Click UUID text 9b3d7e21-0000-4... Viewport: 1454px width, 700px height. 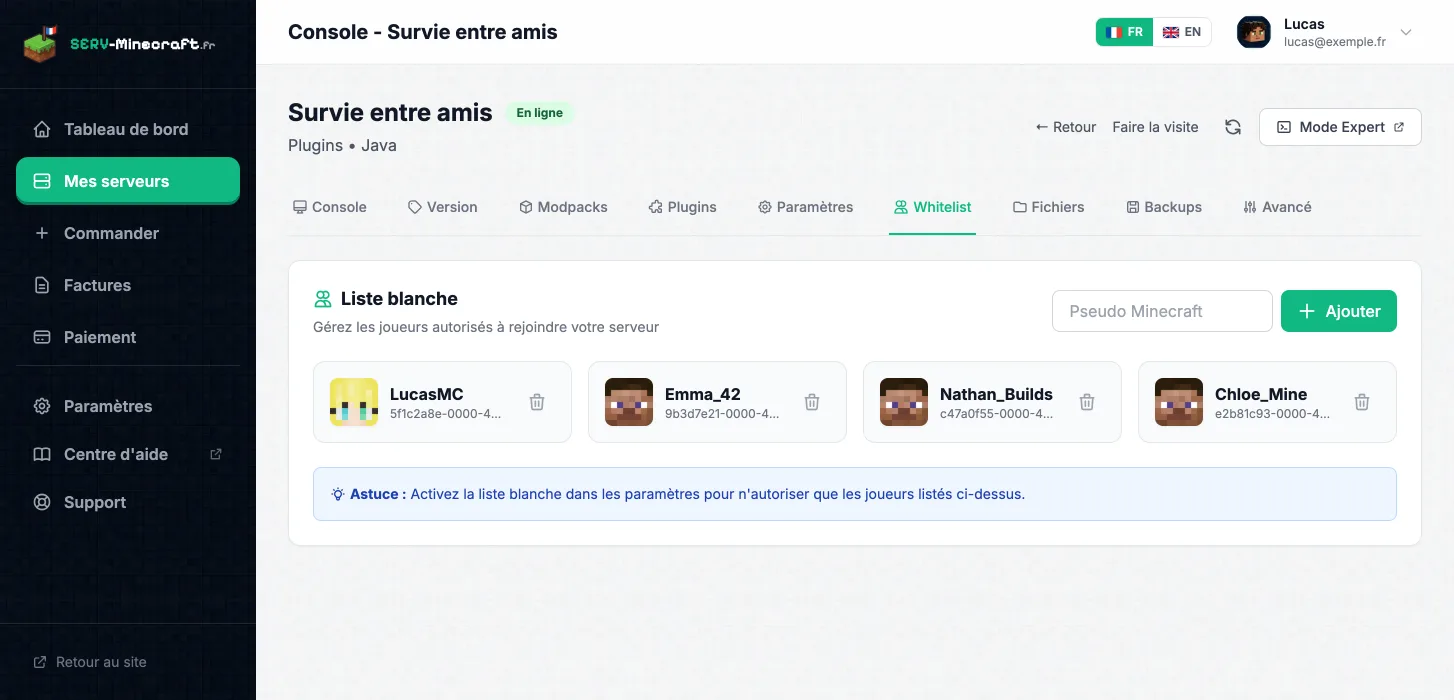tap(722, 413)
